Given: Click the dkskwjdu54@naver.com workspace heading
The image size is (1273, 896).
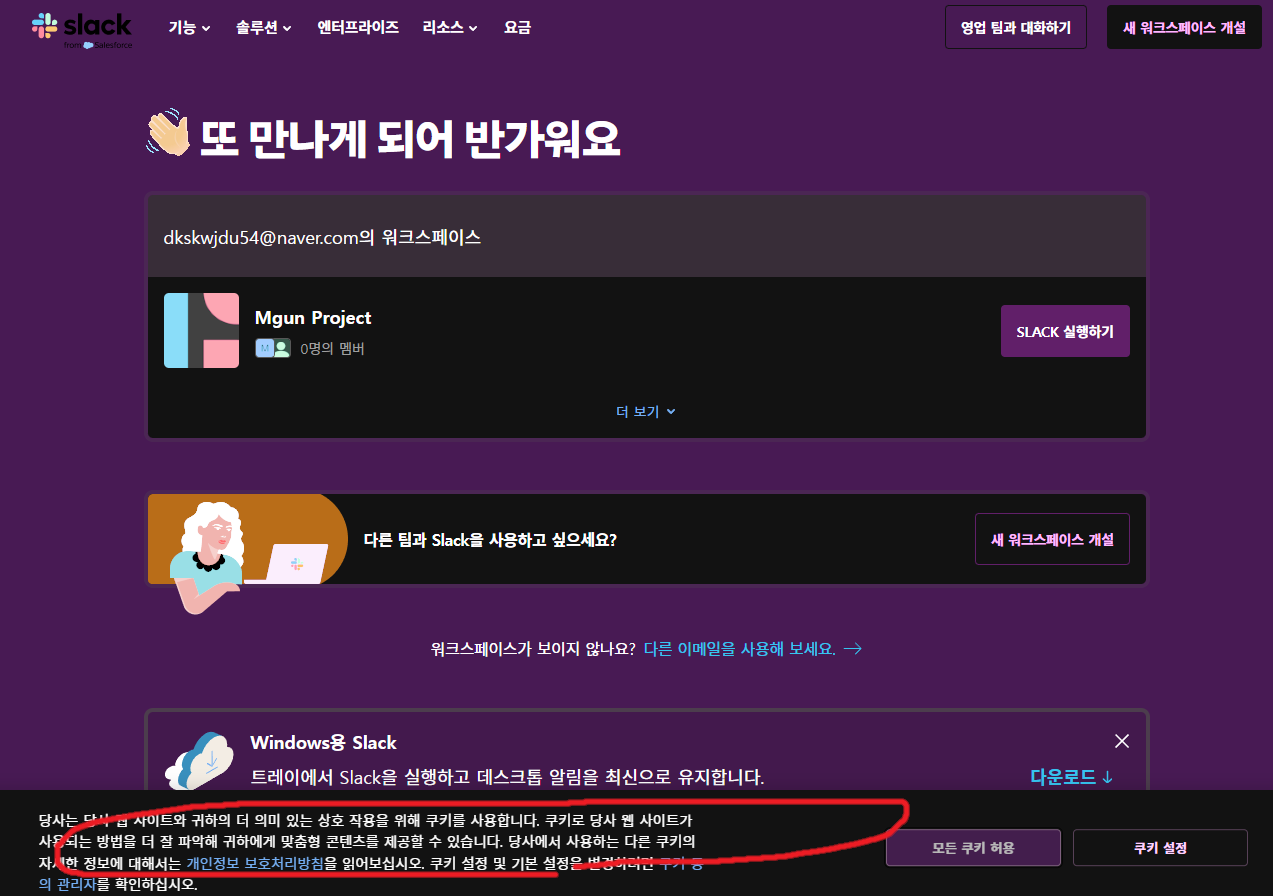Looking at the screenshot, I should [322, 237].
